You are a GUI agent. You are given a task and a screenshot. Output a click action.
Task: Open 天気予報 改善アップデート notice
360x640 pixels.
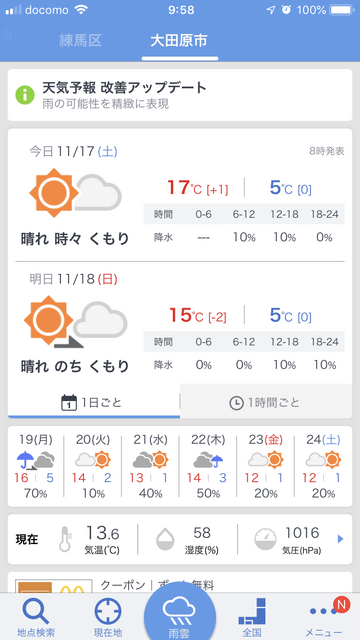pyautogui.click(x=180, y=95)
